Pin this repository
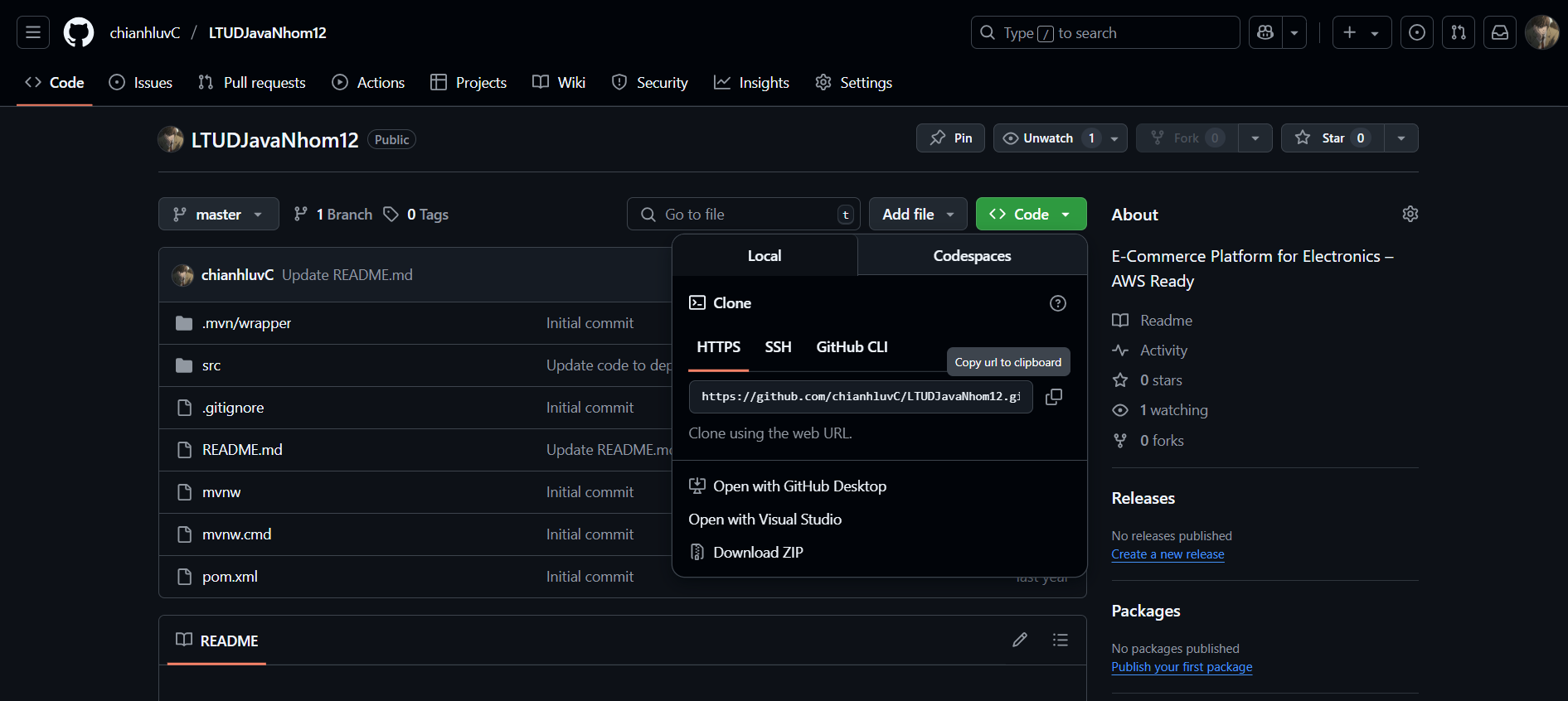The height and width of the screenshot is (701, 1568). pyautogui.click(x=950, y=138)
